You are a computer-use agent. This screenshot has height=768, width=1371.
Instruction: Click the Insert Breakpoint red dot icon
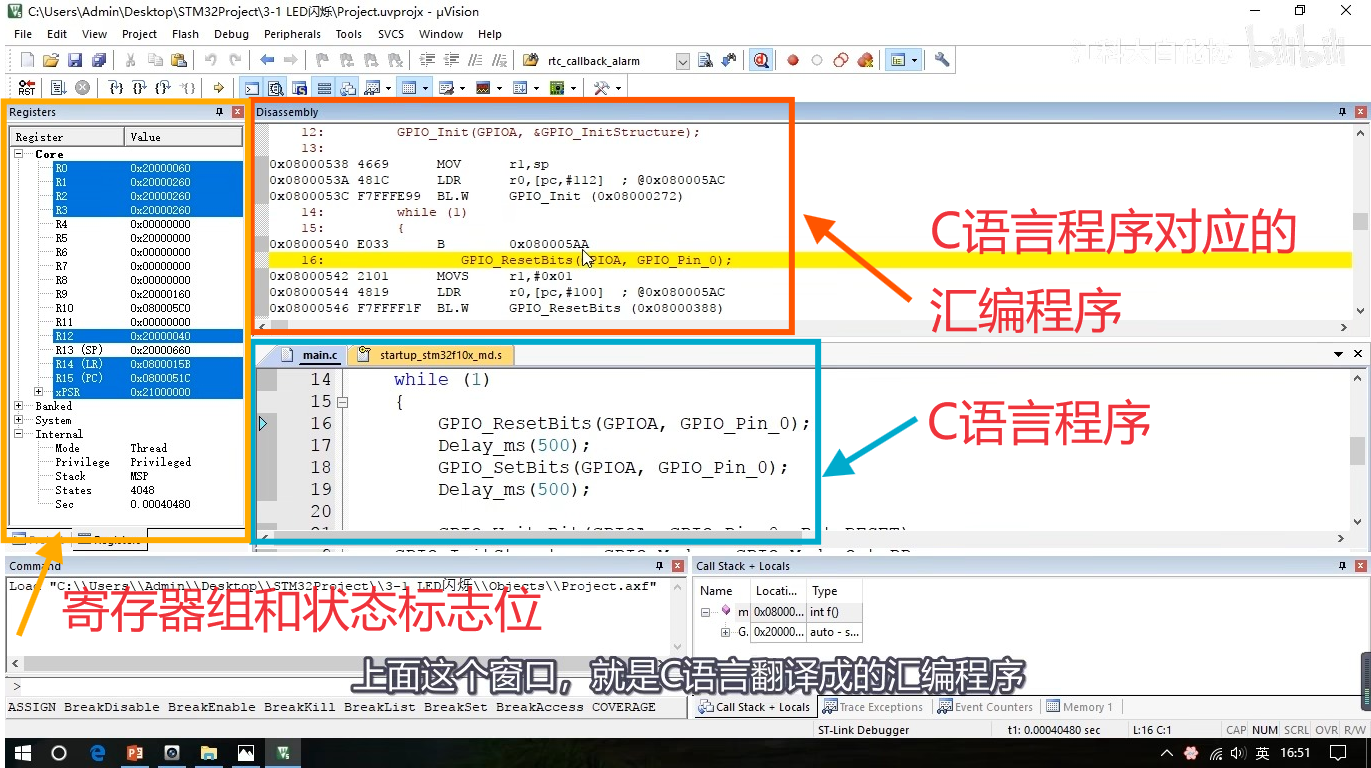793,60
